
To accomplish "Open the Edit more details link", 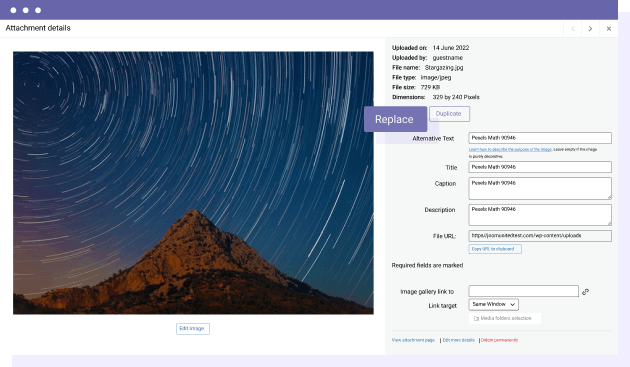I will click(458, 340).
